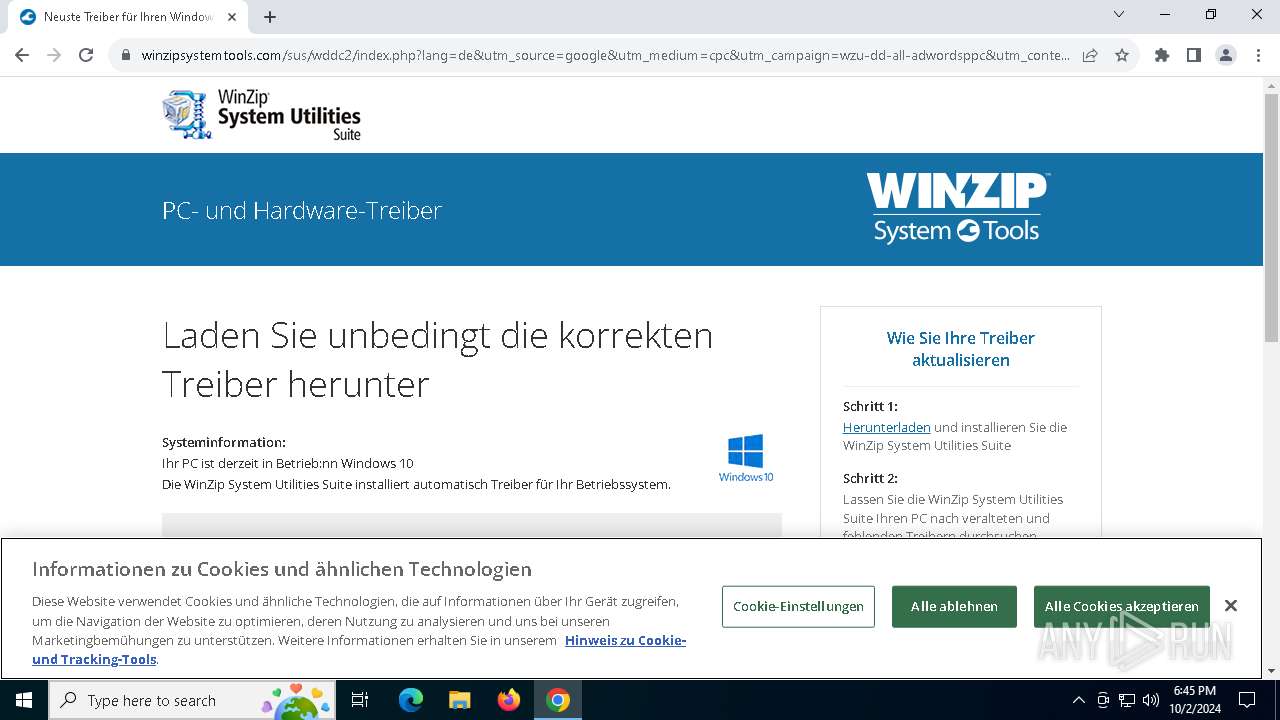Image resolution: width=1280 pixels, height=720 pixels.
Task: Click the address bar URL
Action: tap(605, 55)
